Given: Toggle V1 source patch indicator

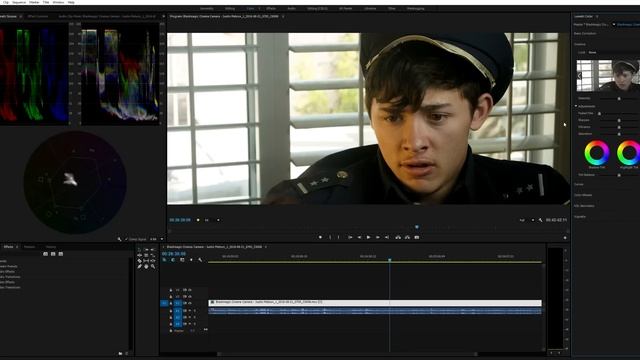Looking at the screenshot, I should pos(164,303).
